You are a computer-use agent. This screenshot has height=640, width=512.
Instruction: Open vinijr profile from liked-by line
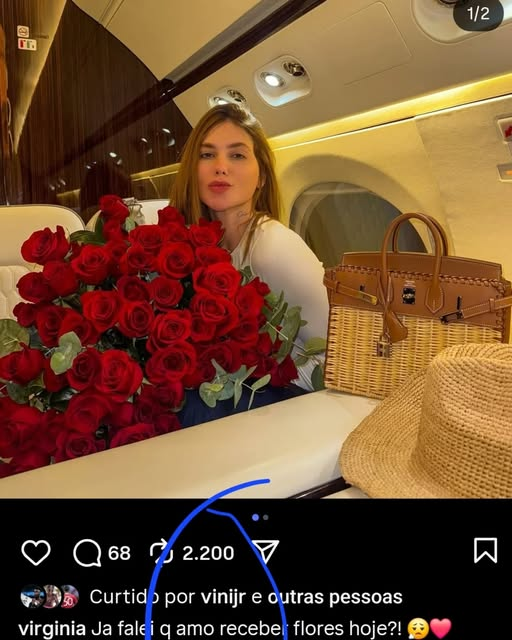(224, 597)
